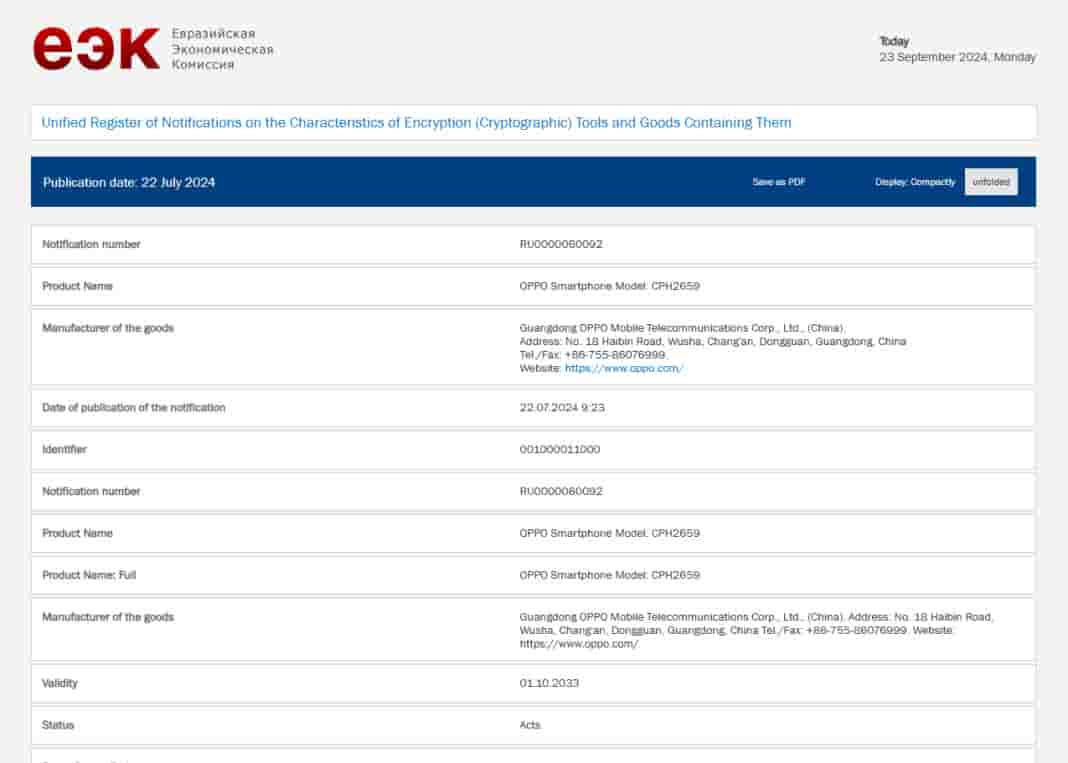Click the Validity row label

pyautogui.click(x=60, y=683)
